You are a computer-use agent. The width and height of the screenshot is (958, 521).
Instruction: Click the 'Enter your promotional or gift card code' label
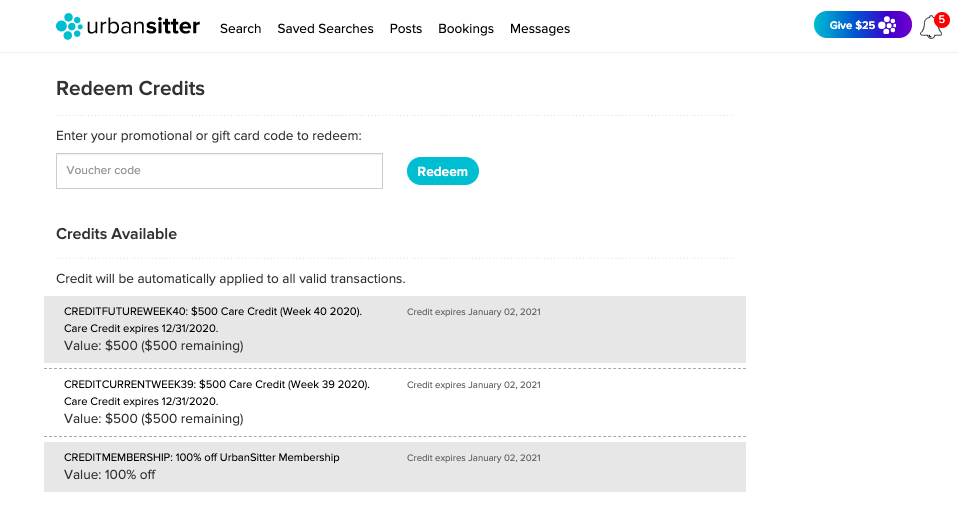[208, 136]
